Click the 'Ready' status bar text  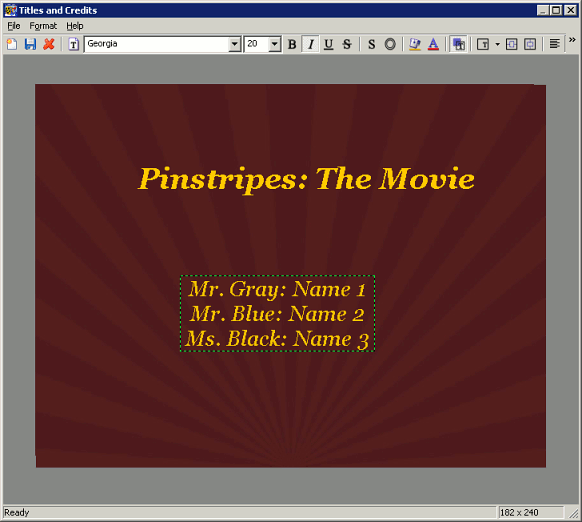(17, 512)
